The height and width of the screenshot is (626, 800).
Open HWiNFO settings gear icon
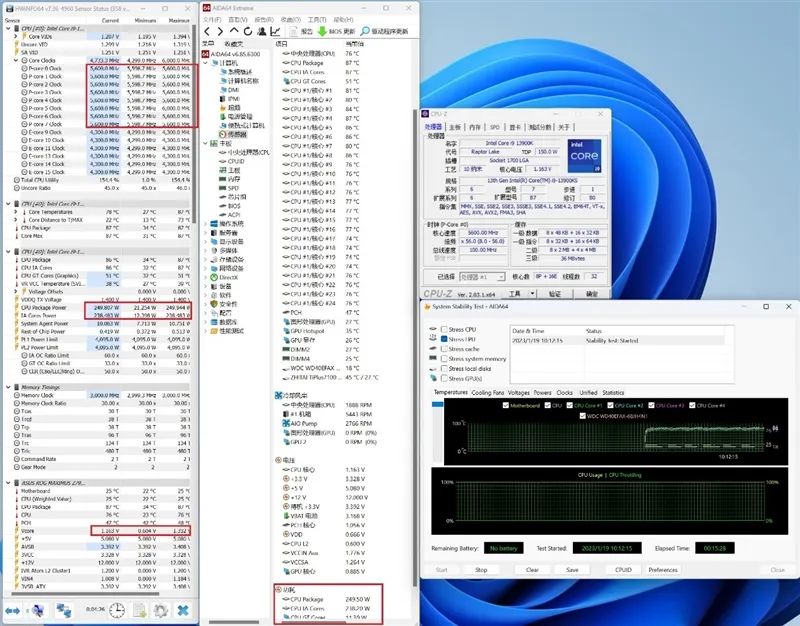click(161, 610)
